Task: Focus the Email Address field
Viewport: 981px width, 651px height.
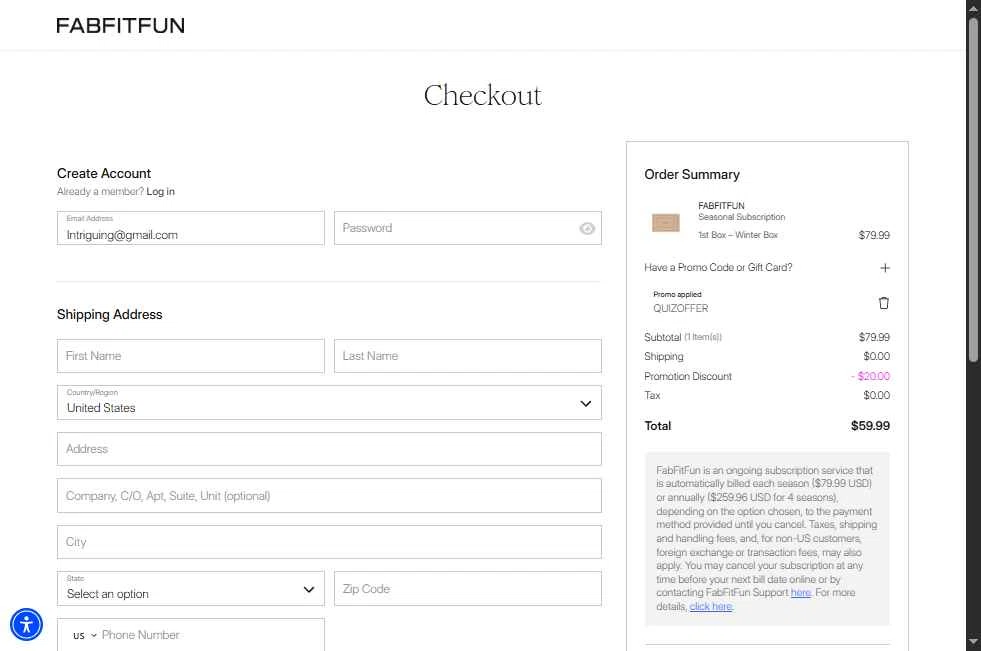Action: [191, 235]
